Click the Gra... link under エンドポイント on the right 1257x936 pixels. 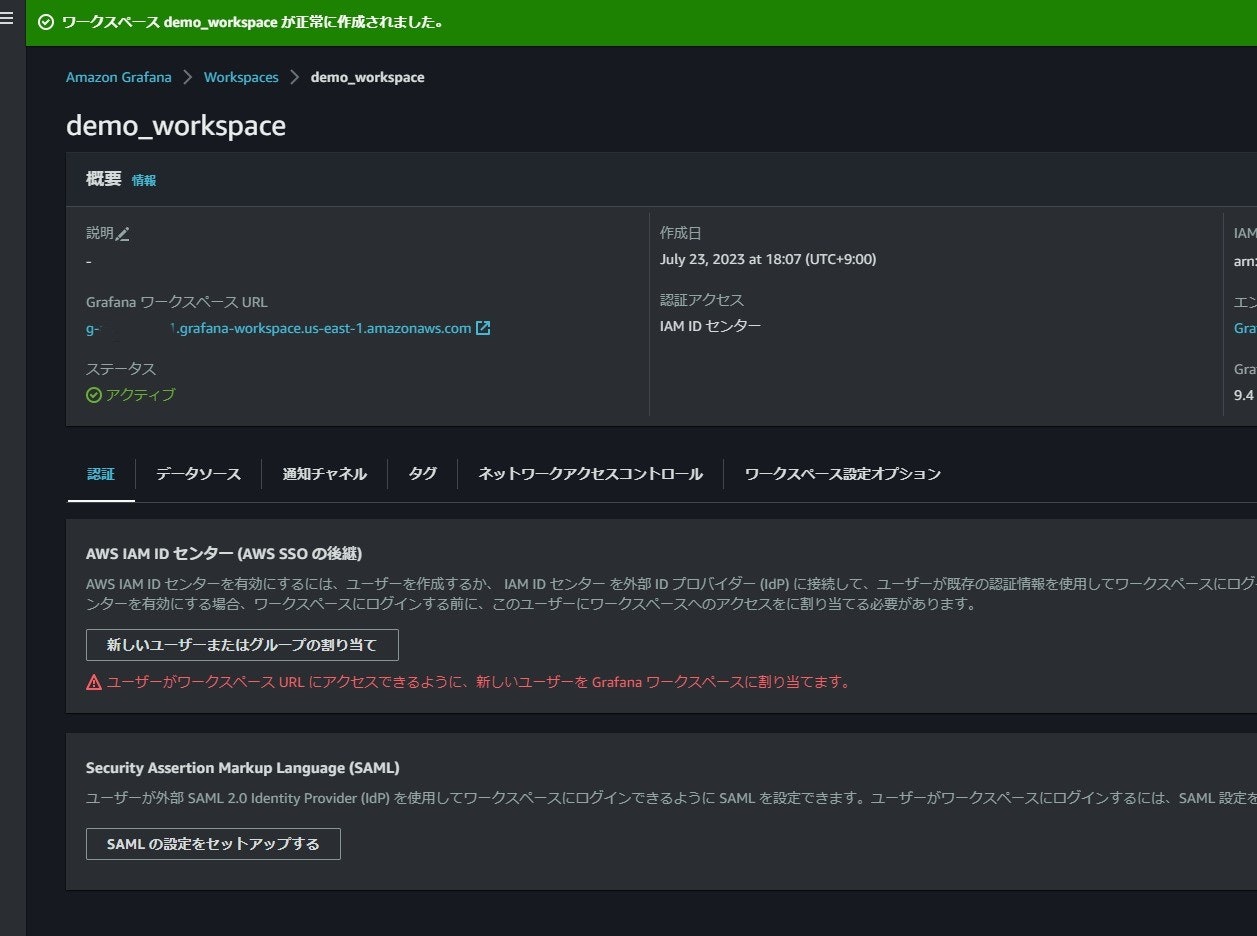(1245, 328)
